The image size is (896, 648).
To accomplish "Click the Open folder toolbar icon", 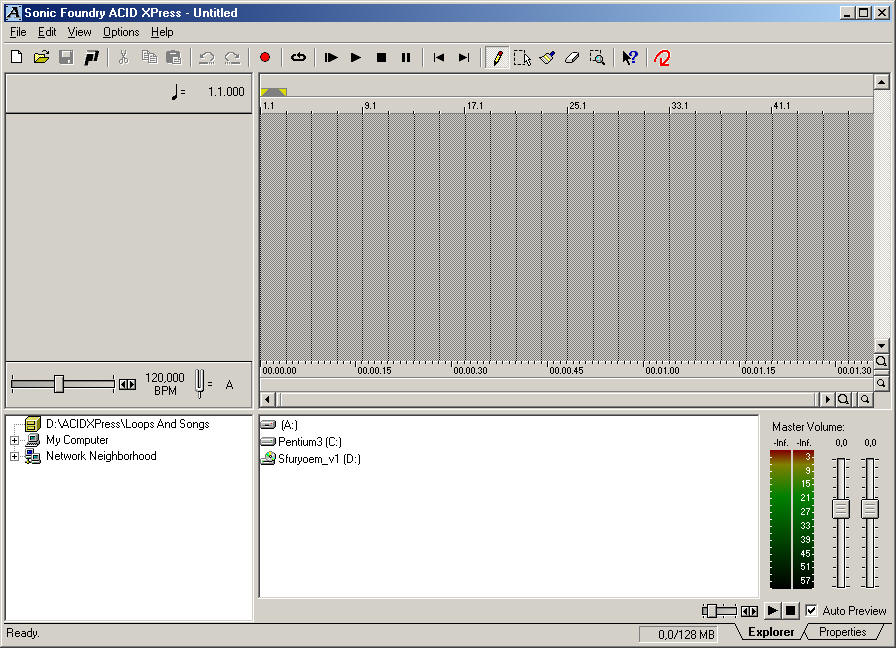I will click(x=41, y=57).
